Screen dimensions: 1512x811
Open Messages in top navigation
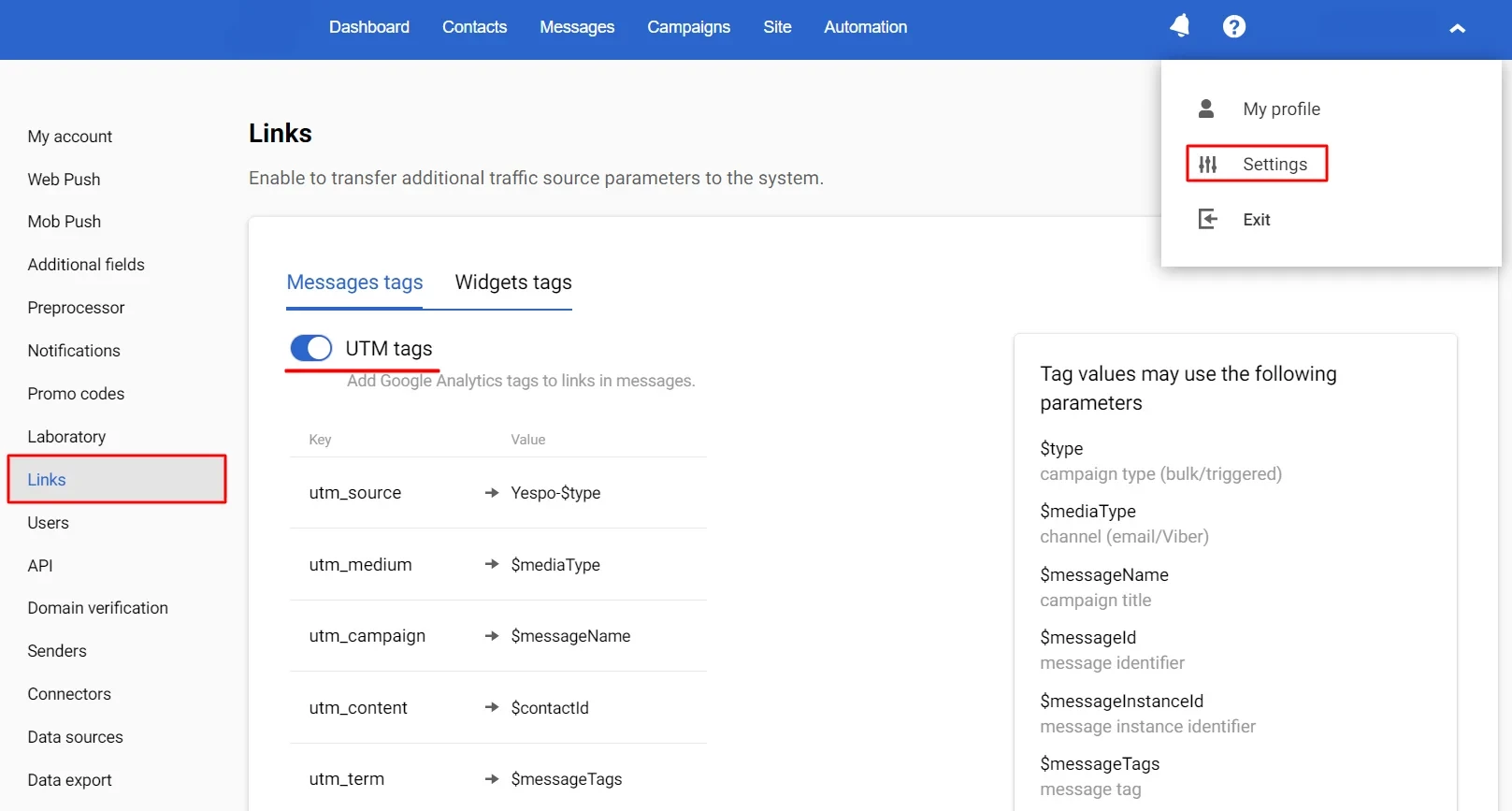pyautogui.click(x=577, y=27)
